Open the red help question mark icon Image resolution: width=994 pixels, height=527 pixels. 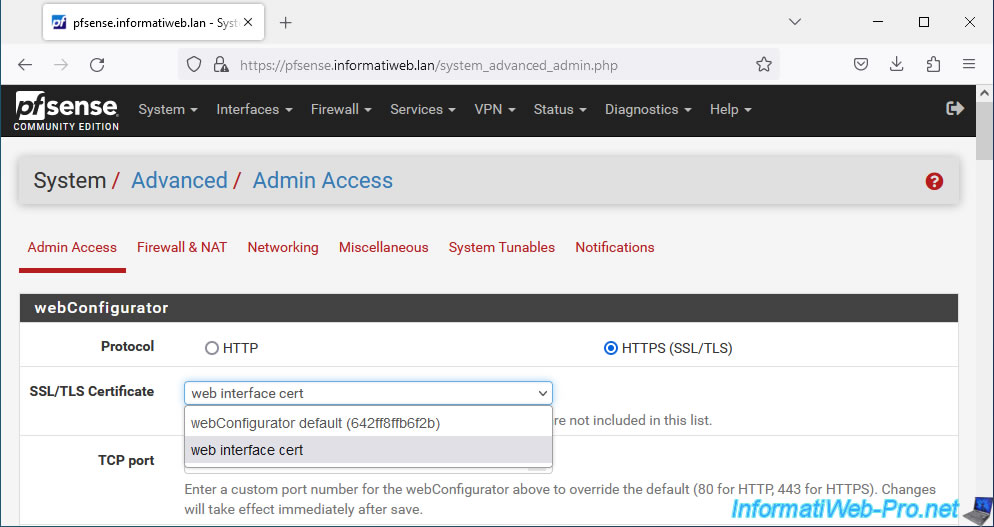pyautogui.click(x=934, y=181)
